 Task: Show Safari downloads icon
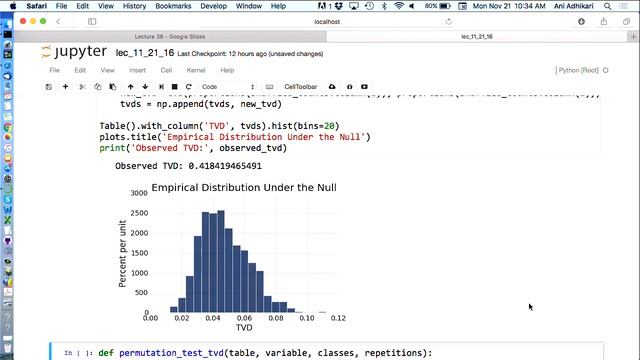(x=581, y=21)
